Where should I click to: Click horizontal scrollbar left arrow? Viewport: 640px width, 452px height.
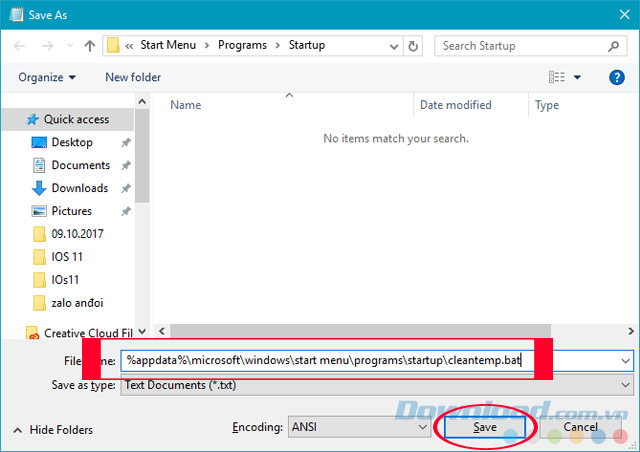[162, 331]
